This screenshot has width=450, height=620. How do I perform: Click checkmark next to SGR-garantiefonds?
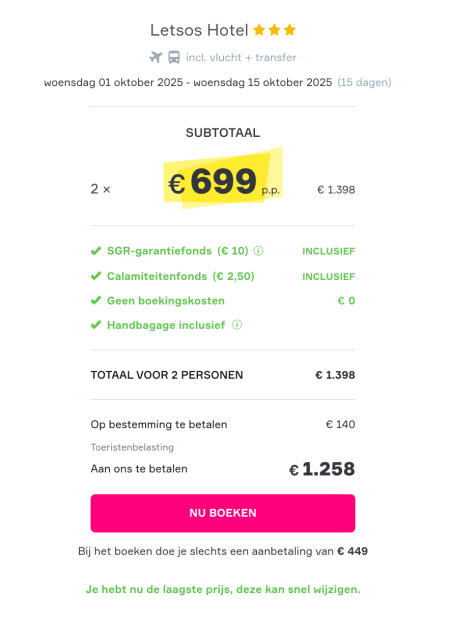coord(96,251)
